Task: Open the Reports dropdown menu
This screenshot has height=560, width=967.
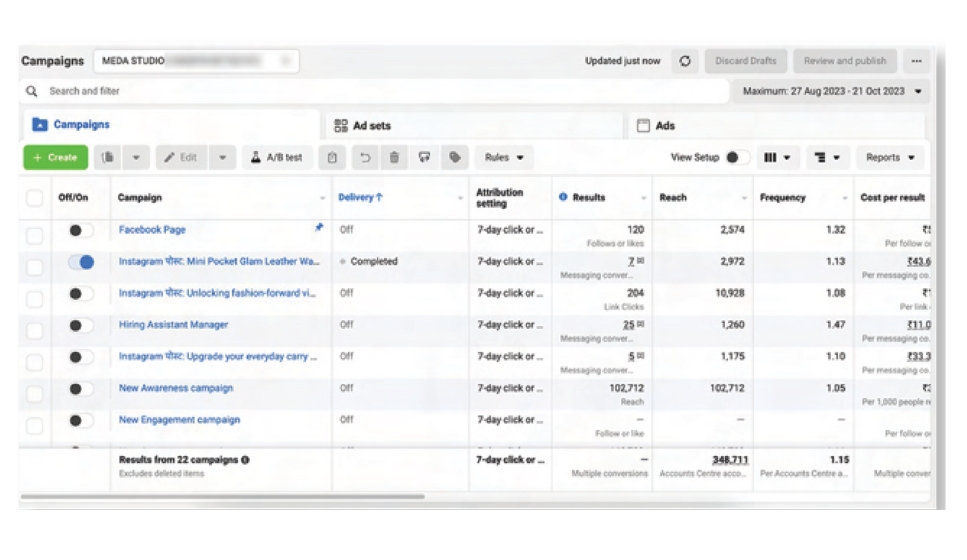Action: (889, 158)
